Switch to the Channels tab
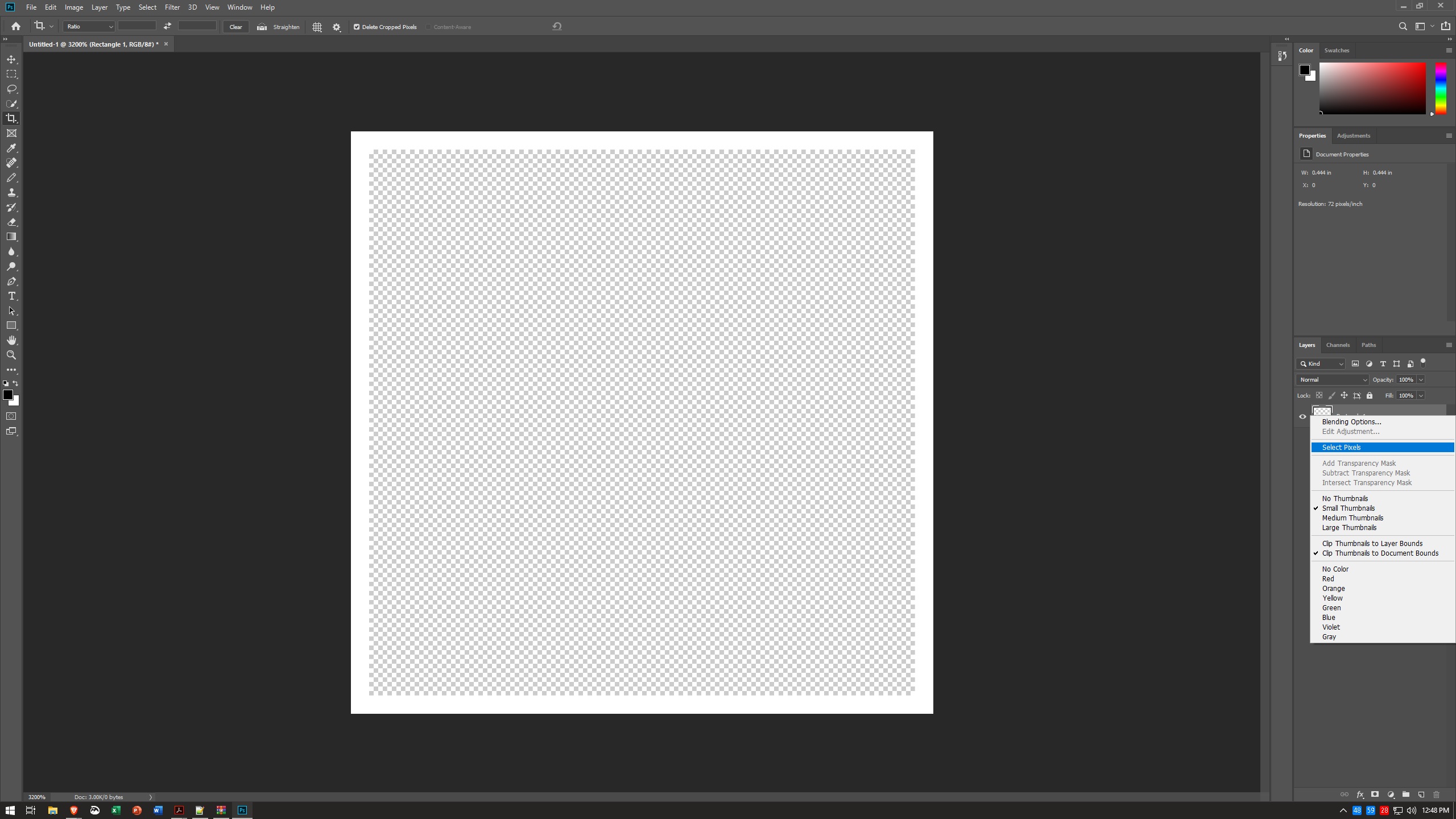This screenshot has height=819, width=1456. (x=1337, y=345)
